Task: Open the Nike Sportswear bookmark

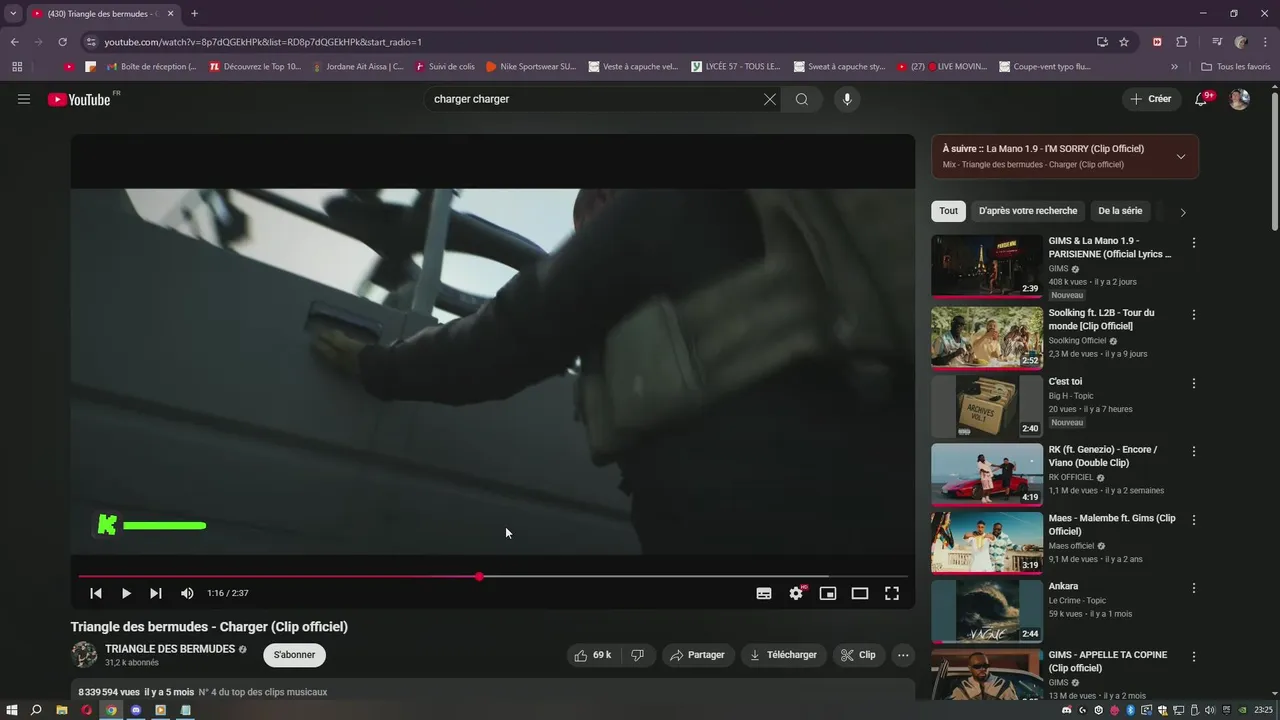Action: (x=531, y=67)
